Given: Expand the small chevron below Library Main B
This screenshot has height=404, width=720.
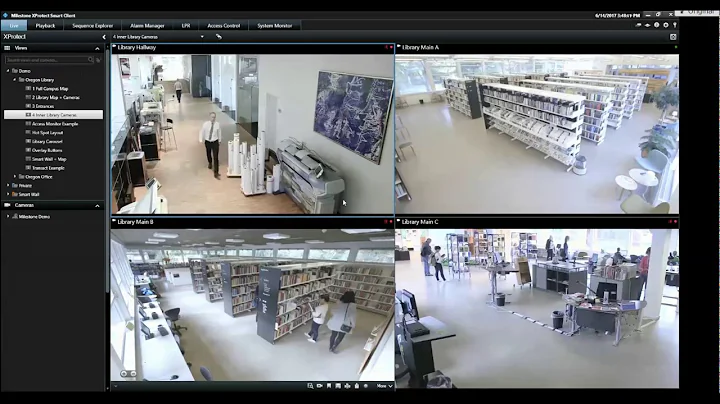Looking at the screenshot, I should click(x=115, y=386).
